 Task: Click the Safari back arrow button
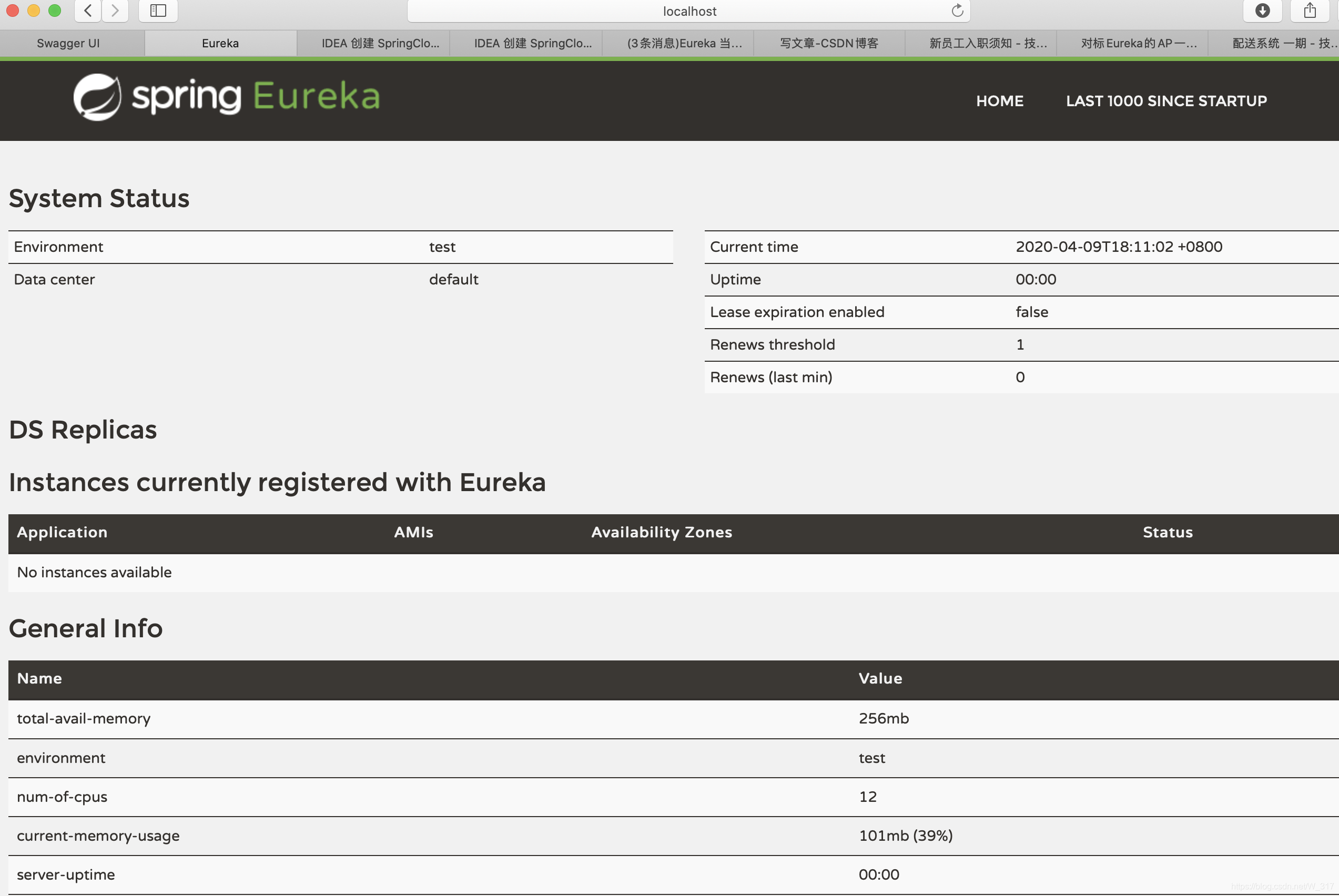coord(88,11)
